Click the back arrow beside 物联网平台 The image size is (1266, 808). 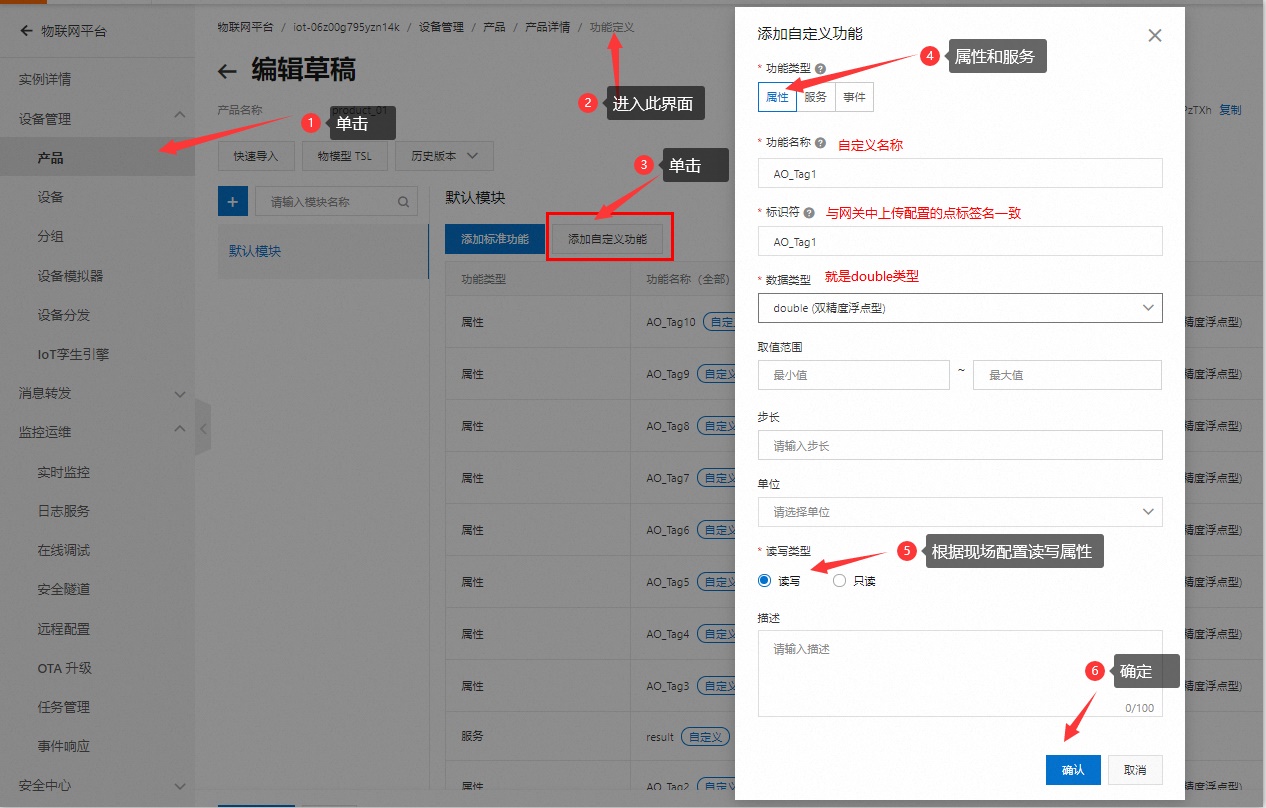pyautogui.click(x=26, y=31)
